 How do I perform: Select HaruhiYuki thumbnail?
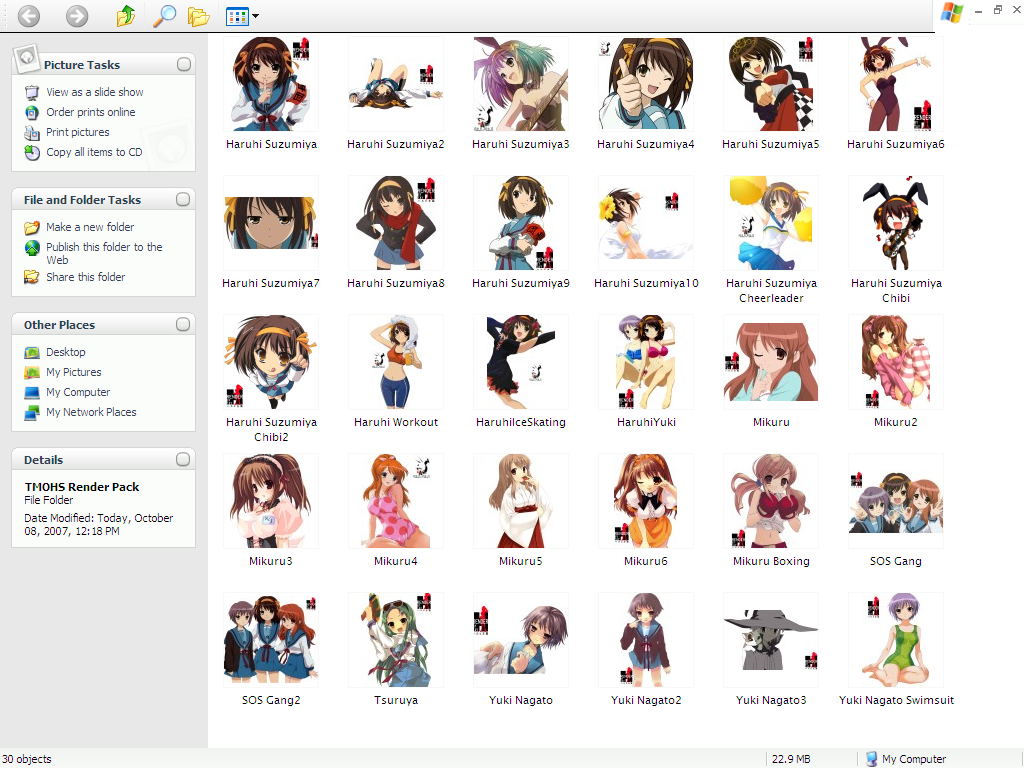pos(646,362)
